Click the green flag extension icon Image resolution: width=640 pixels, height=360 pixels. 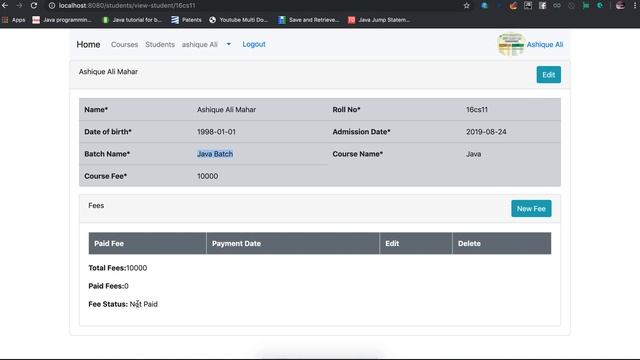586,6
